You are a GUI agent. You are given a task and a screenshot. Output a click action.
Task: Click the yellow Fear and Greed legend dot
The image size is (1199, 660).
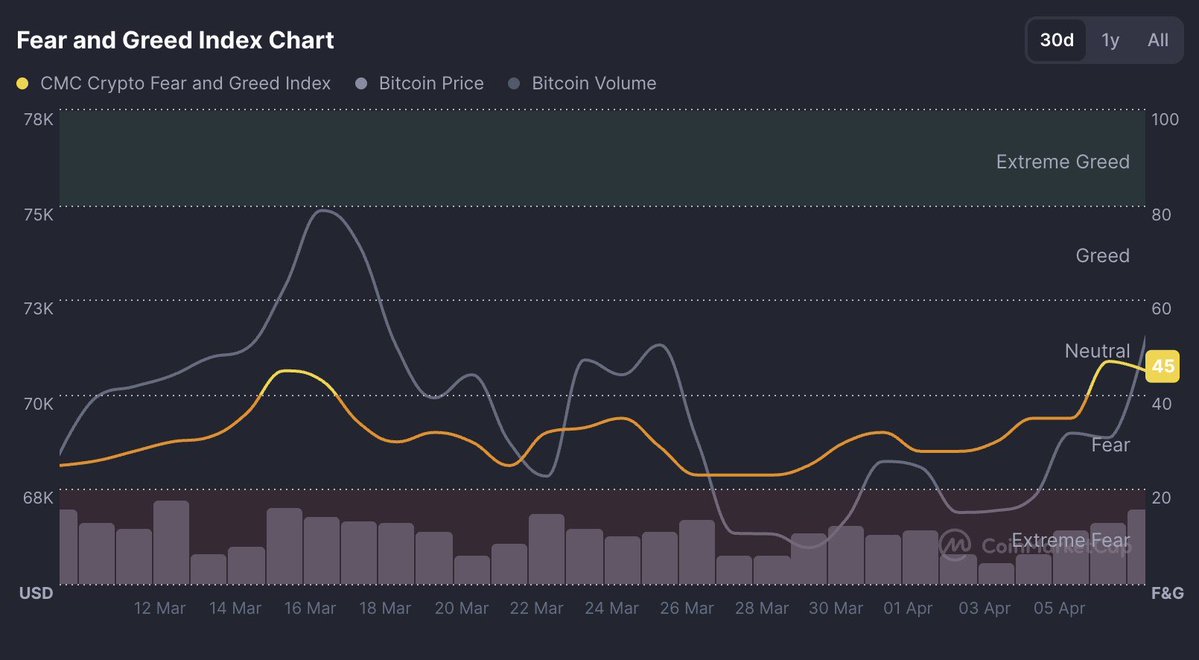tap(23, 84)
